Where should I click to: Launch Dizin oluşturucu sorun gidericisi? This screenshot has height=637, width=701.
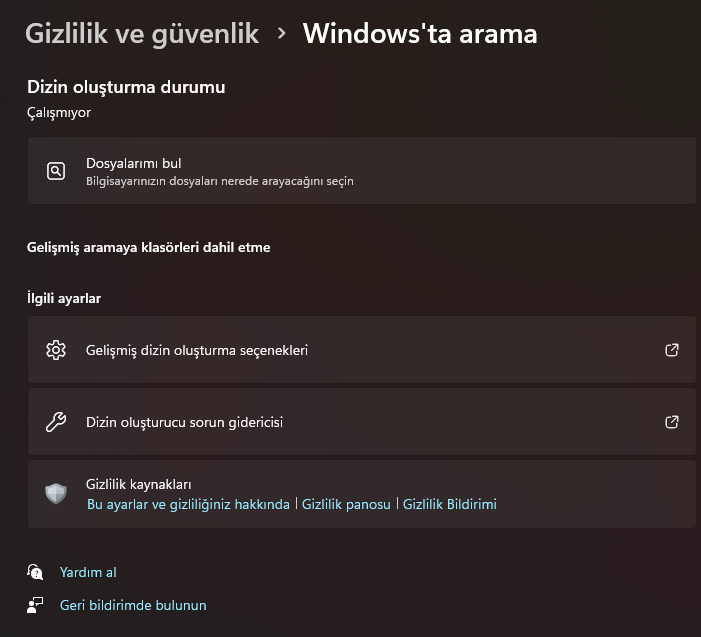185,422
